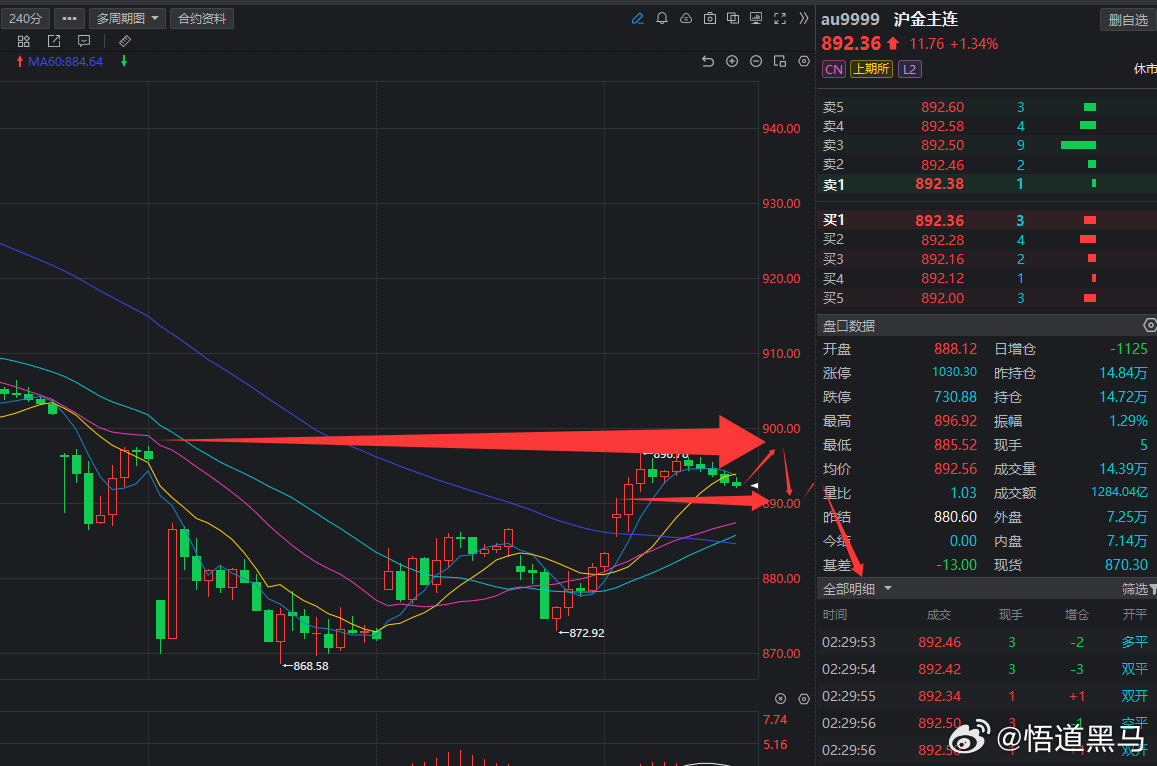
Task: Take a chart snapshot with camera icon
Action: 710,18
